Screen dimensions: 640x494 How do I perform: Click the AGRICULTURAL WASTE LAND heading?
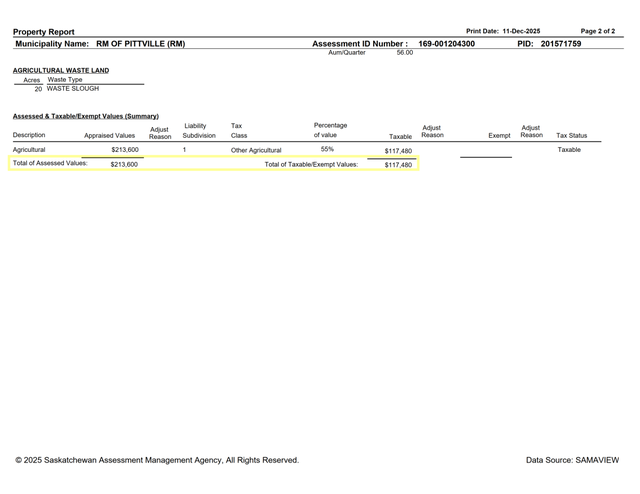[x=61, y=71]
